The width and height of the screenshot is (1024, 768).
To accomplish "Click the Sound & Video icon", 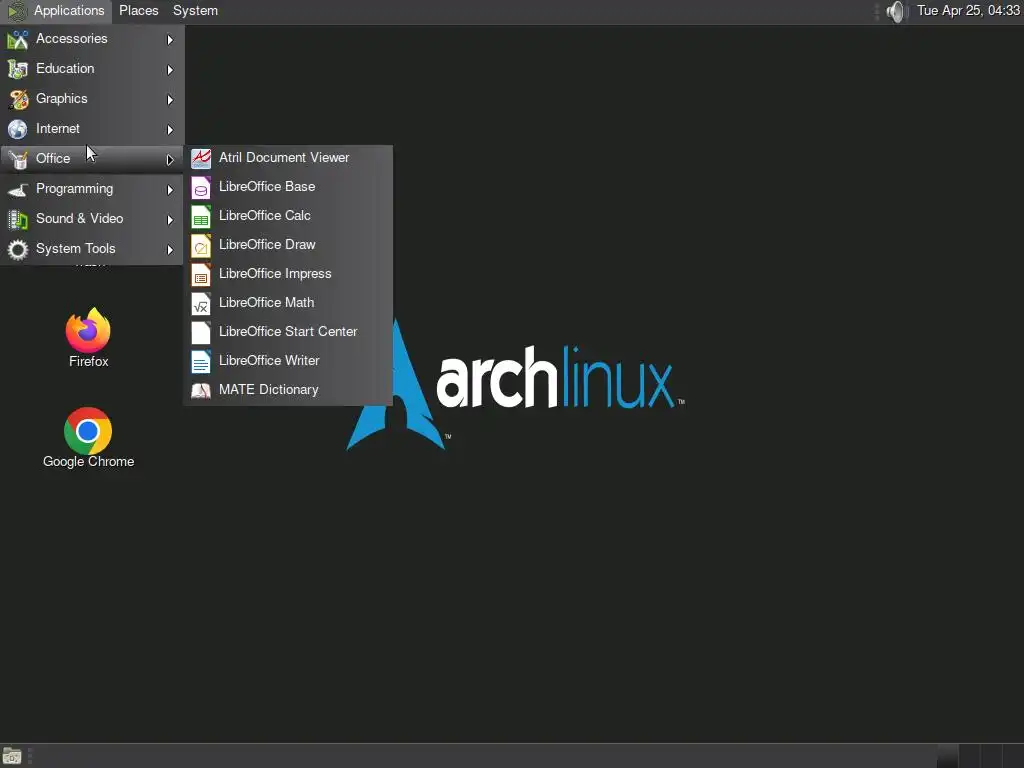I will click(18, 219).
